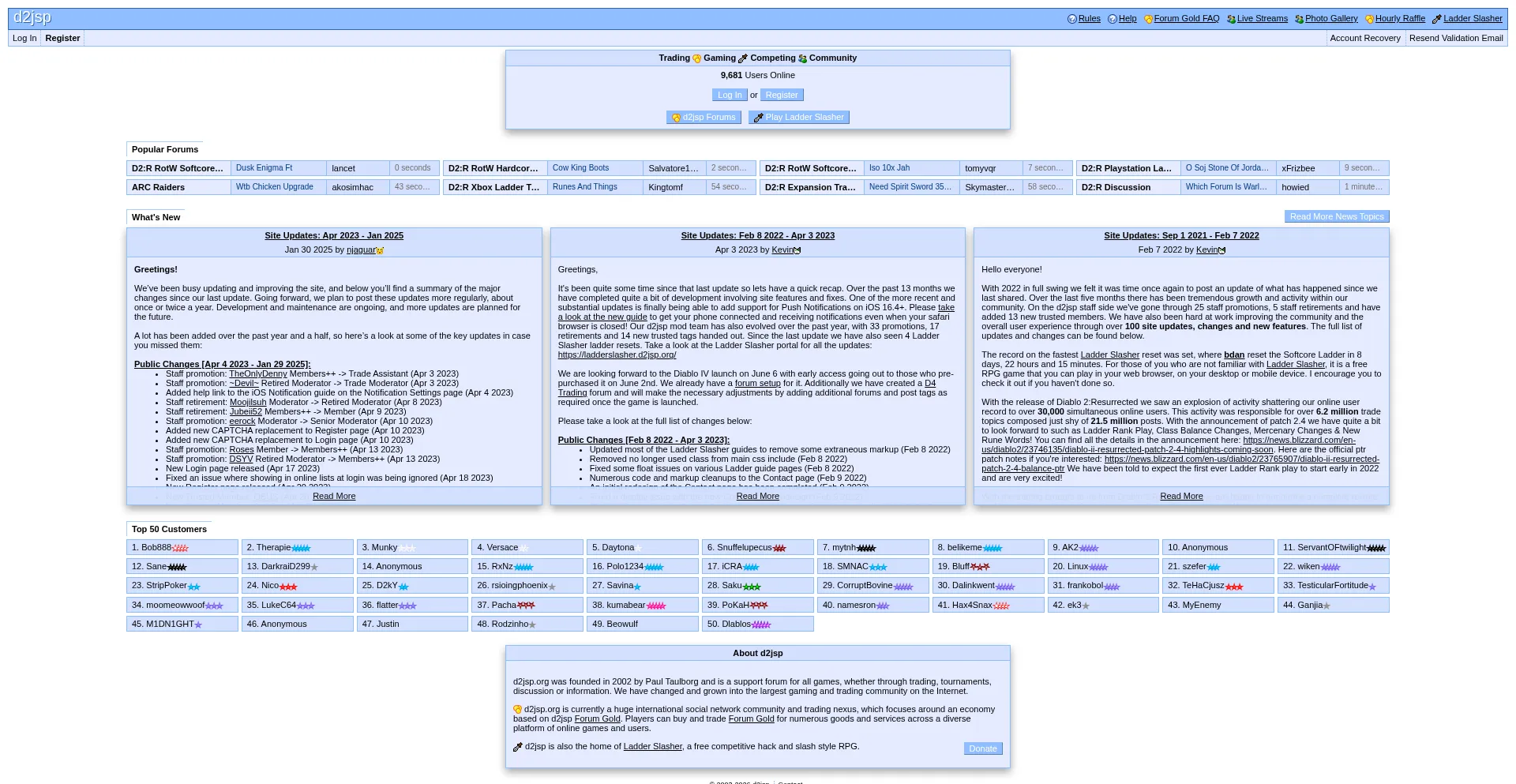The height and width of the screenshot is (784, 1516).
Task: Click the sword icon beside top Ladder Slasher link
Action: (1437, 19)
